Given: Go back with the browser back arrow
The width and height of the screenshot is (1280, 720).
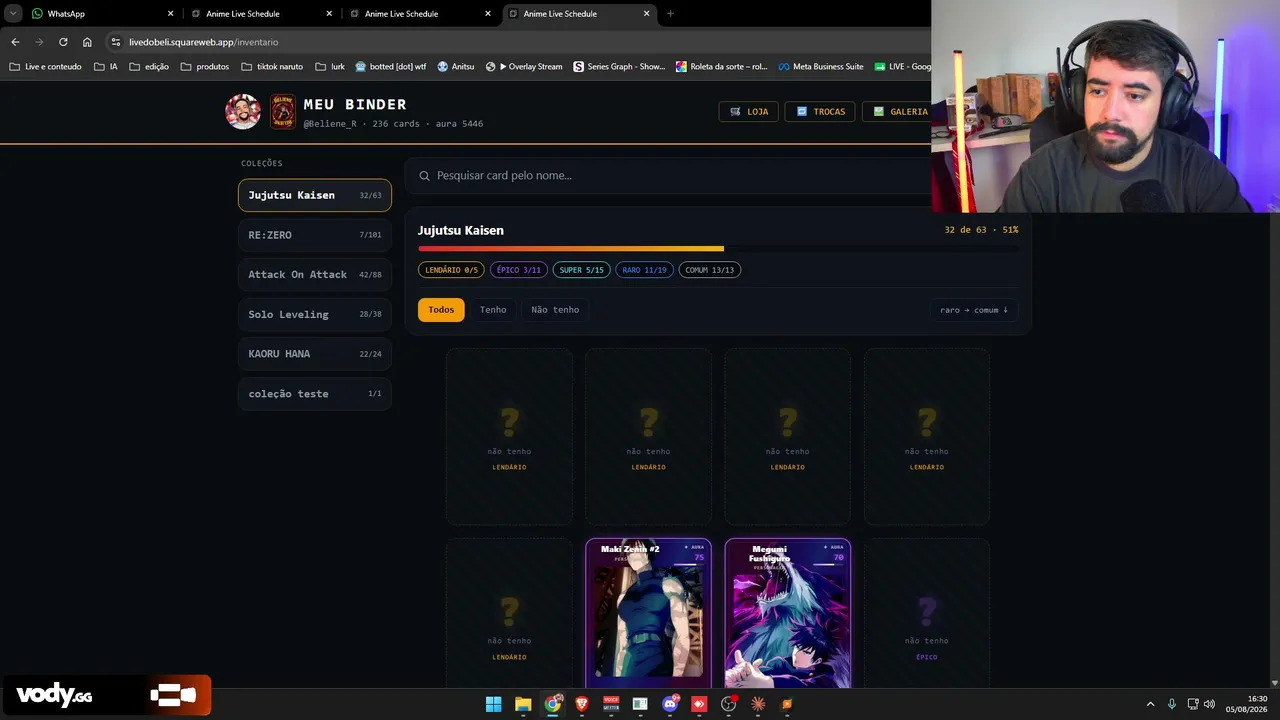Looking at the screenshot, I should (x=15, y=42).
